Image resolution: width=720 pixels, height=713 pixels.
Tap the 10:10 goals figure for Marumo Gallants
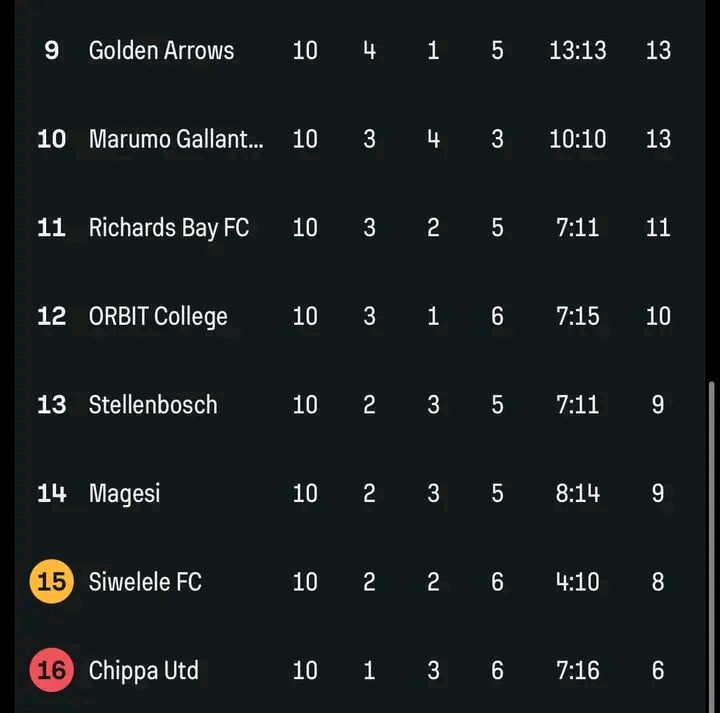pos(577,139)
